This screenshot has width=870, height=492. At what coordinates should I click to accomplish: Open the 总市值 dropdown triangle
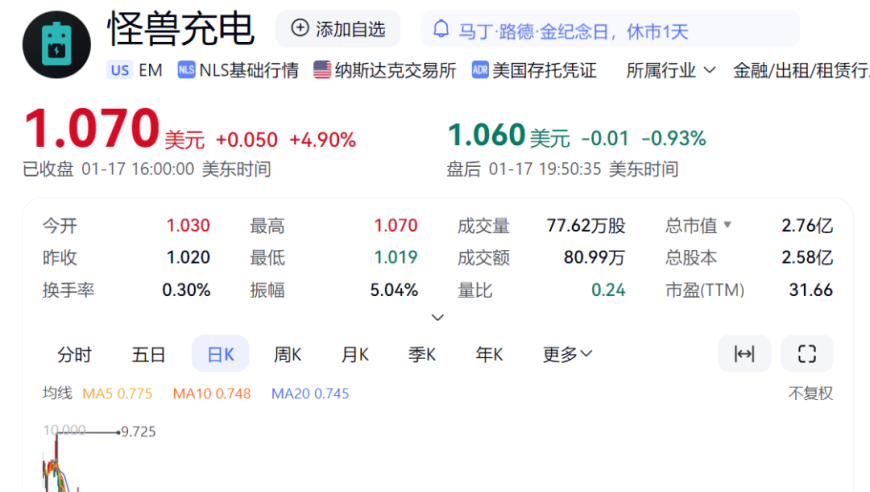coord(727,225)
